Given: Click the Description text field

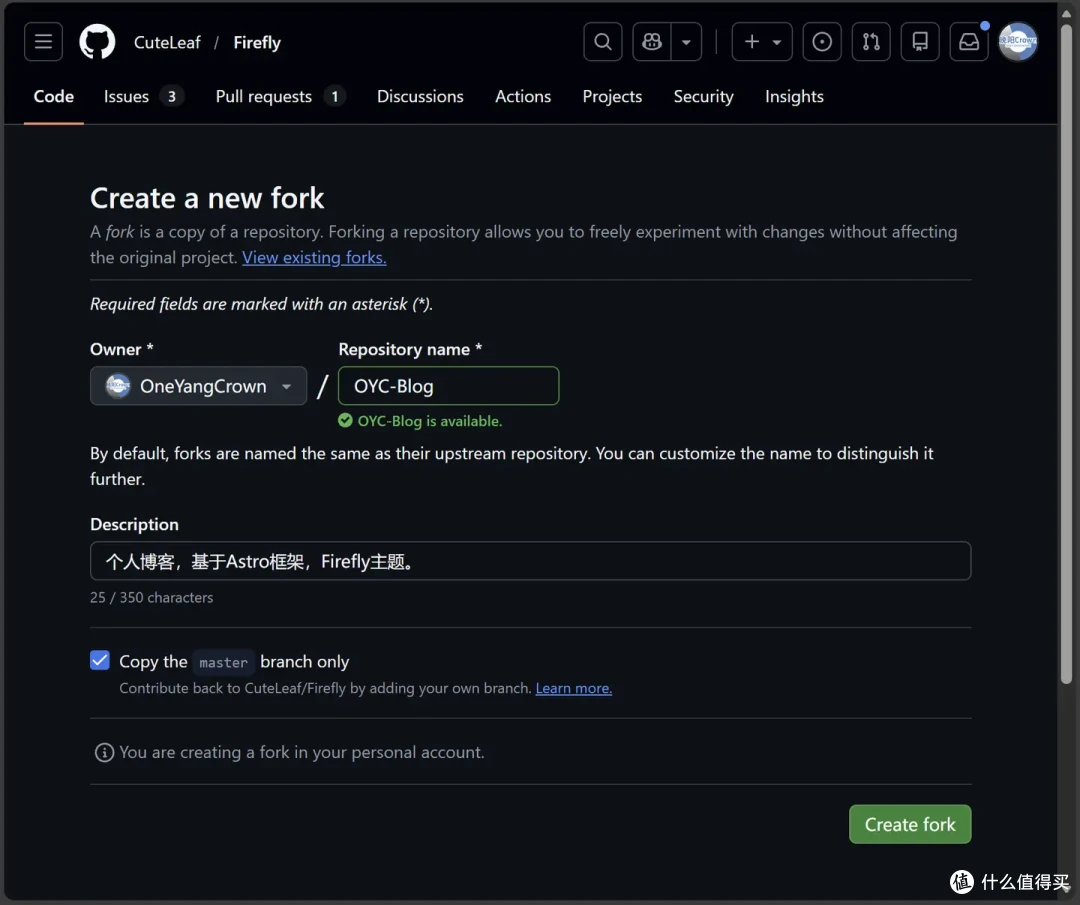Looking at the screenshot, I should point(530,561).
